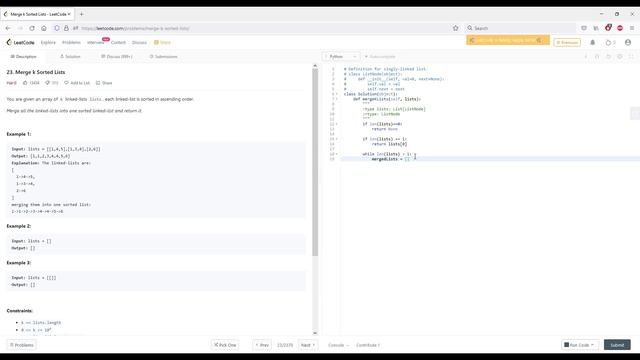Screen dimensions: 640x360
Task: Dislike the problem with thumbs-down icon
Action: click(47, 83)
